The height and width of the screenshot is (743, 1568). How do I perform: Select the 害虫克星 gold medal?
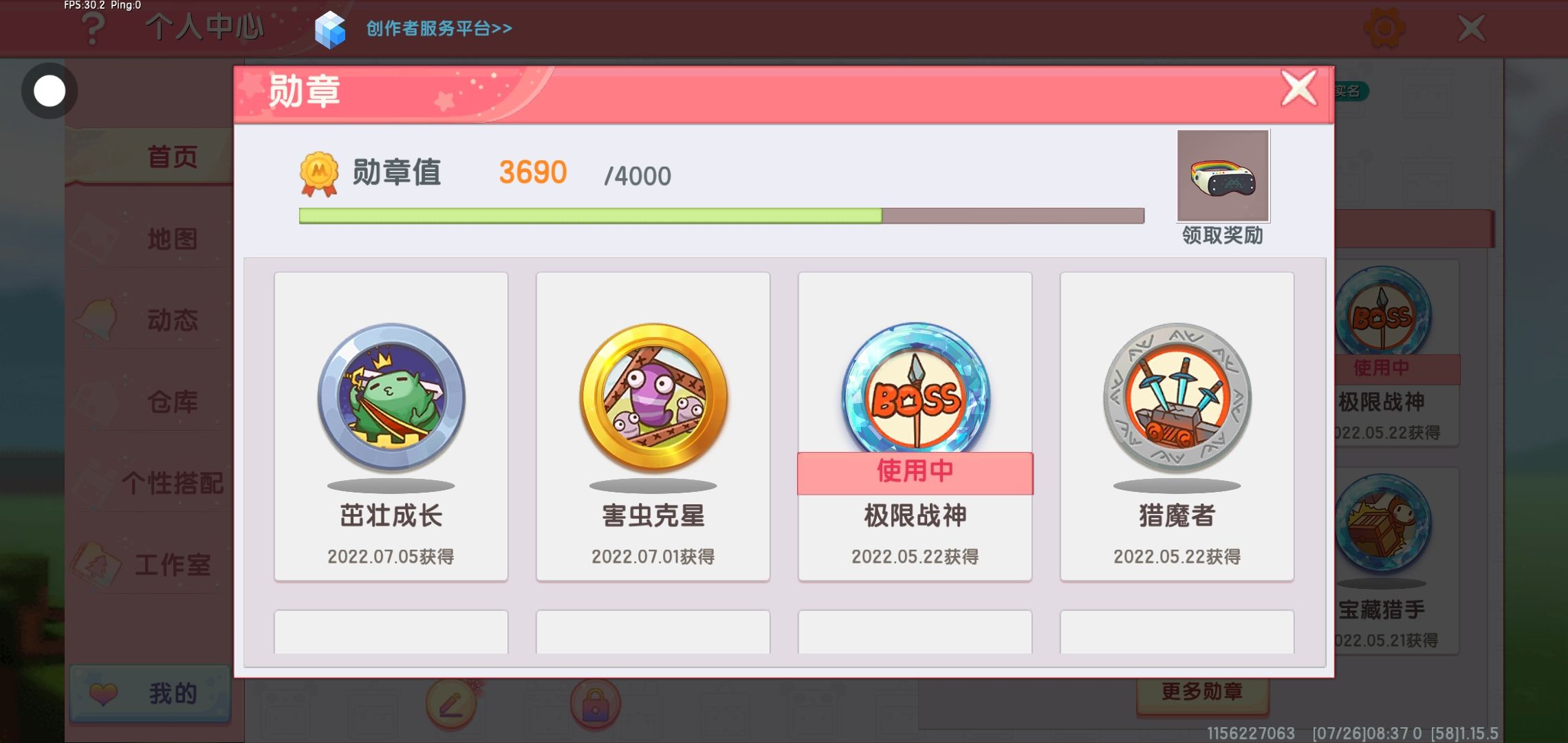[653, 397]
